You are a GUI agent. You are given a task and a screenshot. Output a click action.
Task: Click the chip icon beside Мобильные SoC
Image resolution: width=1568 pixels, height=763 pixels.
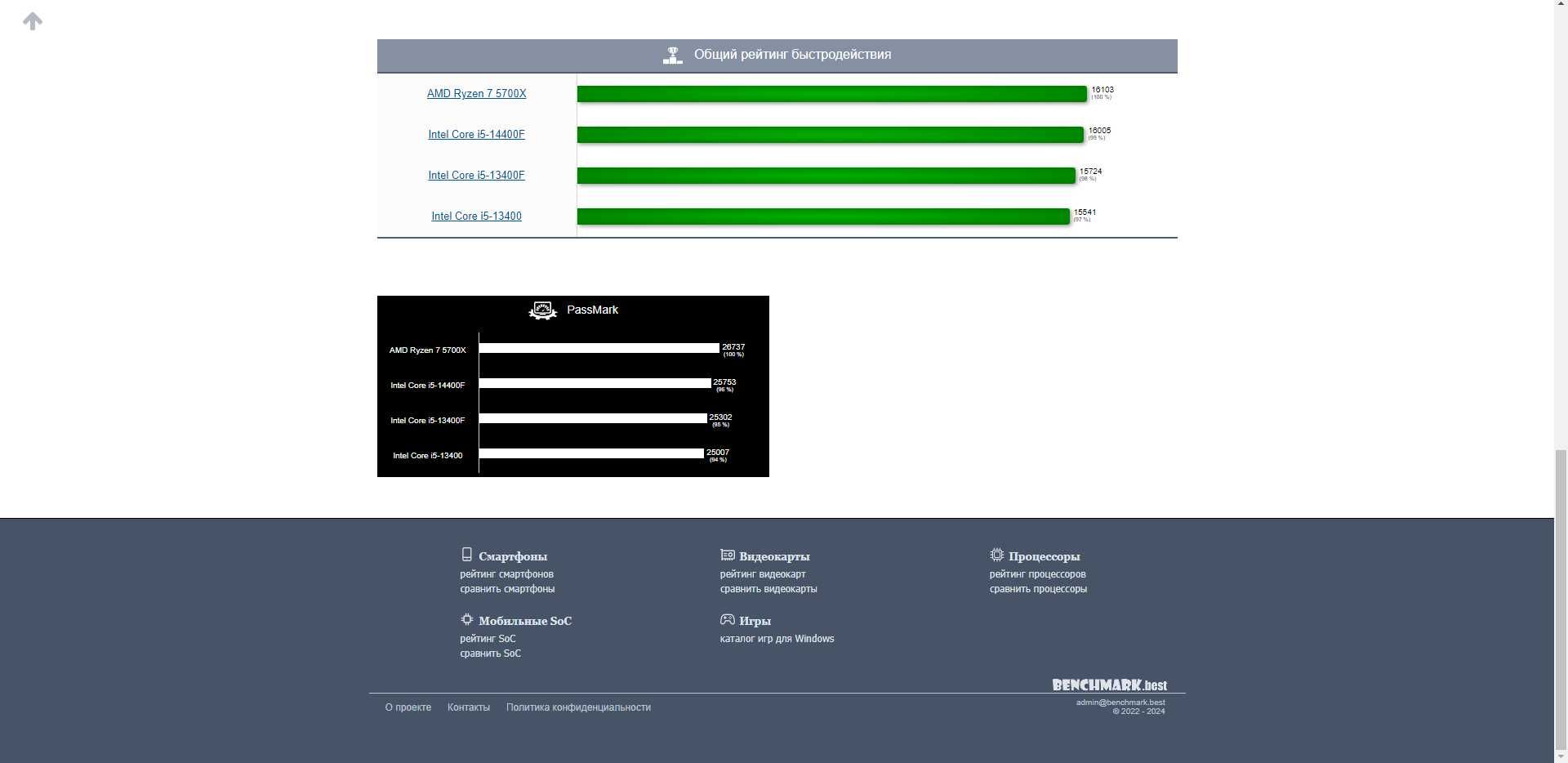coord(466,619)
